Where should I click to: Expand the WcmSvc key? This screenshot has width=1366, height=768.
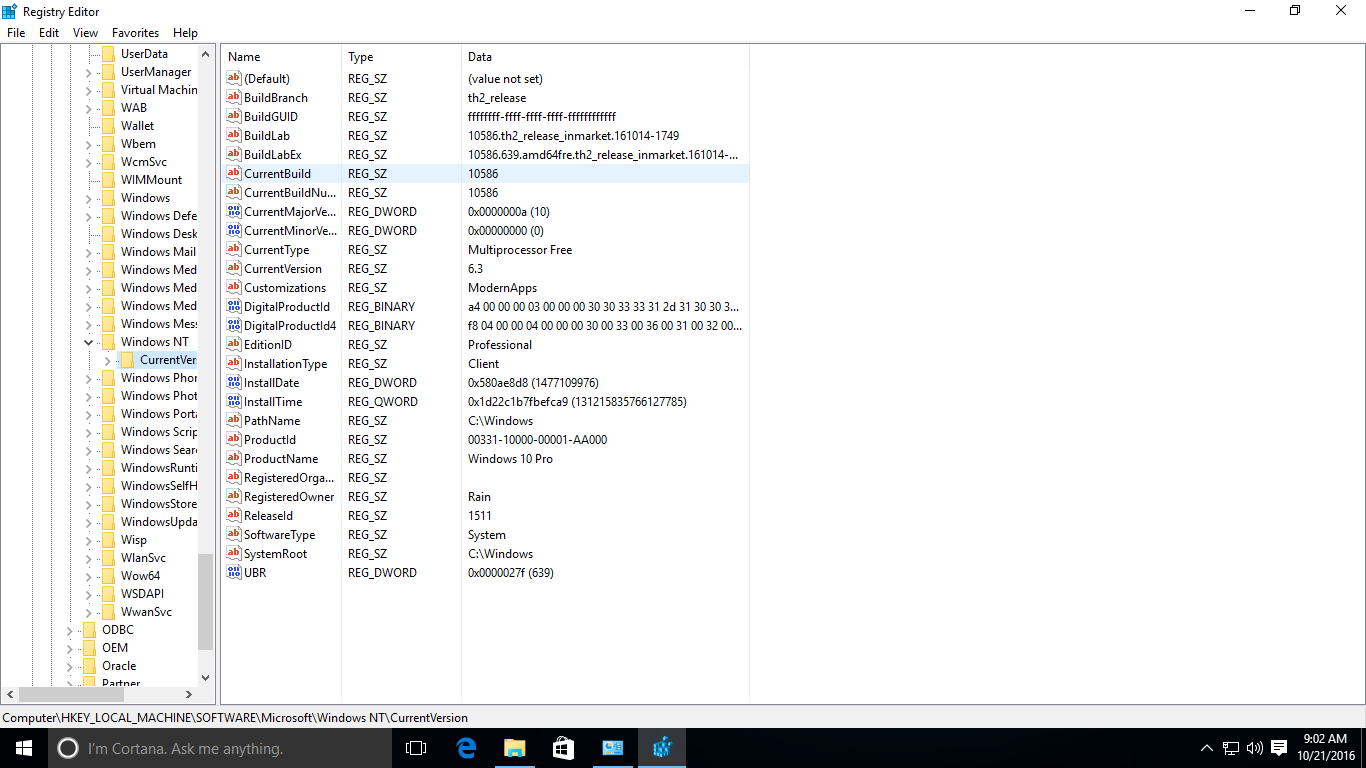(x=88, y=162)
